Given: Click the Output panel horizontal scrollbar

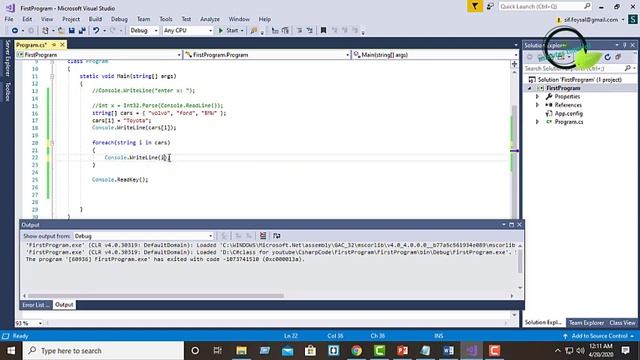Looking at the screenshot, I should click(156, 296).
